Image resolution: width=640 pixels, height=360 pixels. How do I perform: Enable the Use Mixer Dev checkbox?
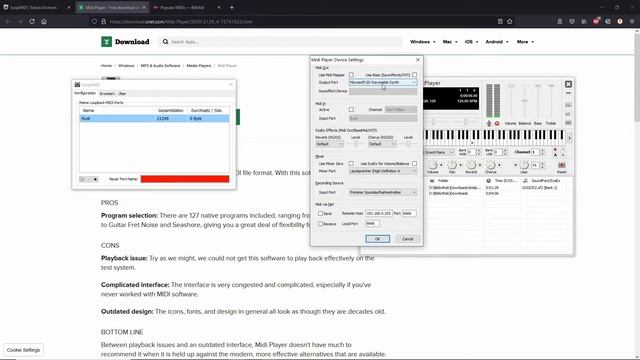351,164
